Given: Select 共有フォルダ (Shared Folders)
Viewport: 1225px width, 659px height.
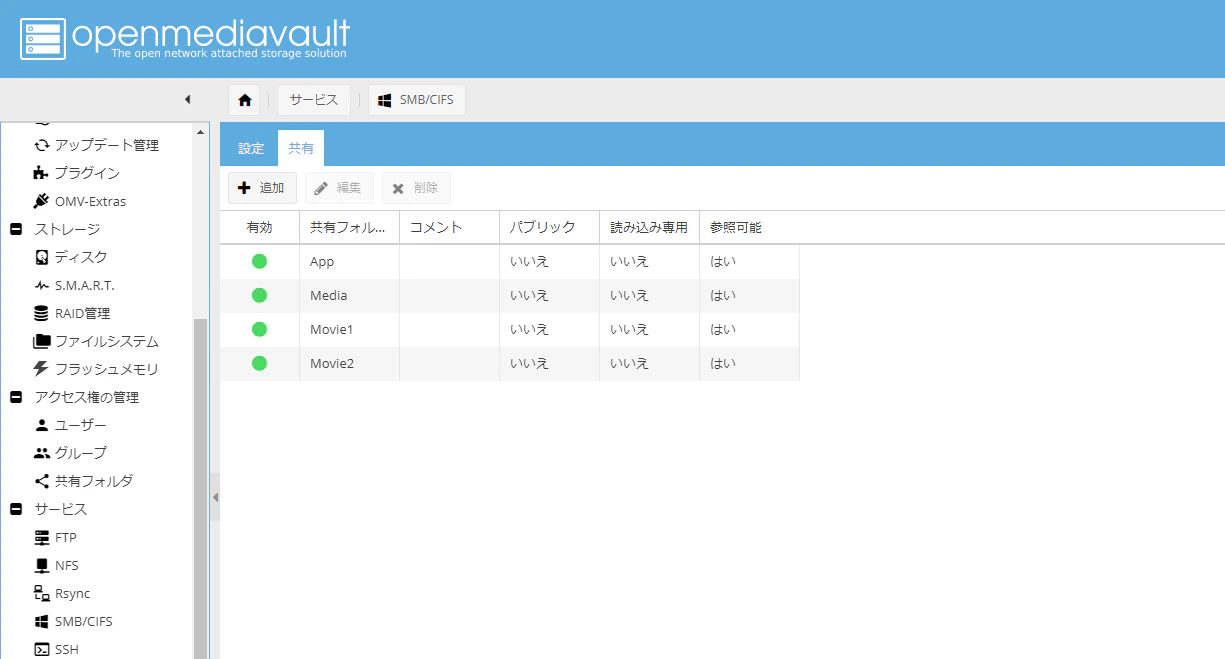Looking at the screenshot, I should 89,481.
